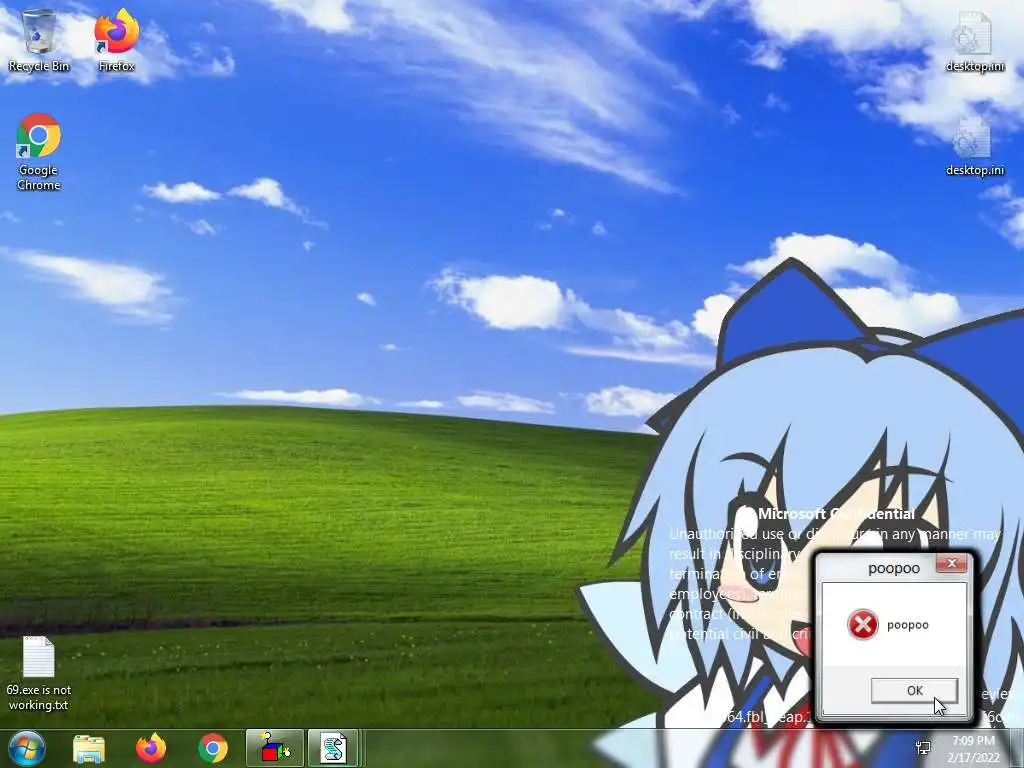This screenshot has height=768, width=1024.
Task: Open the Recycle Bin desktop icon
Action: (x=39, y=40)
